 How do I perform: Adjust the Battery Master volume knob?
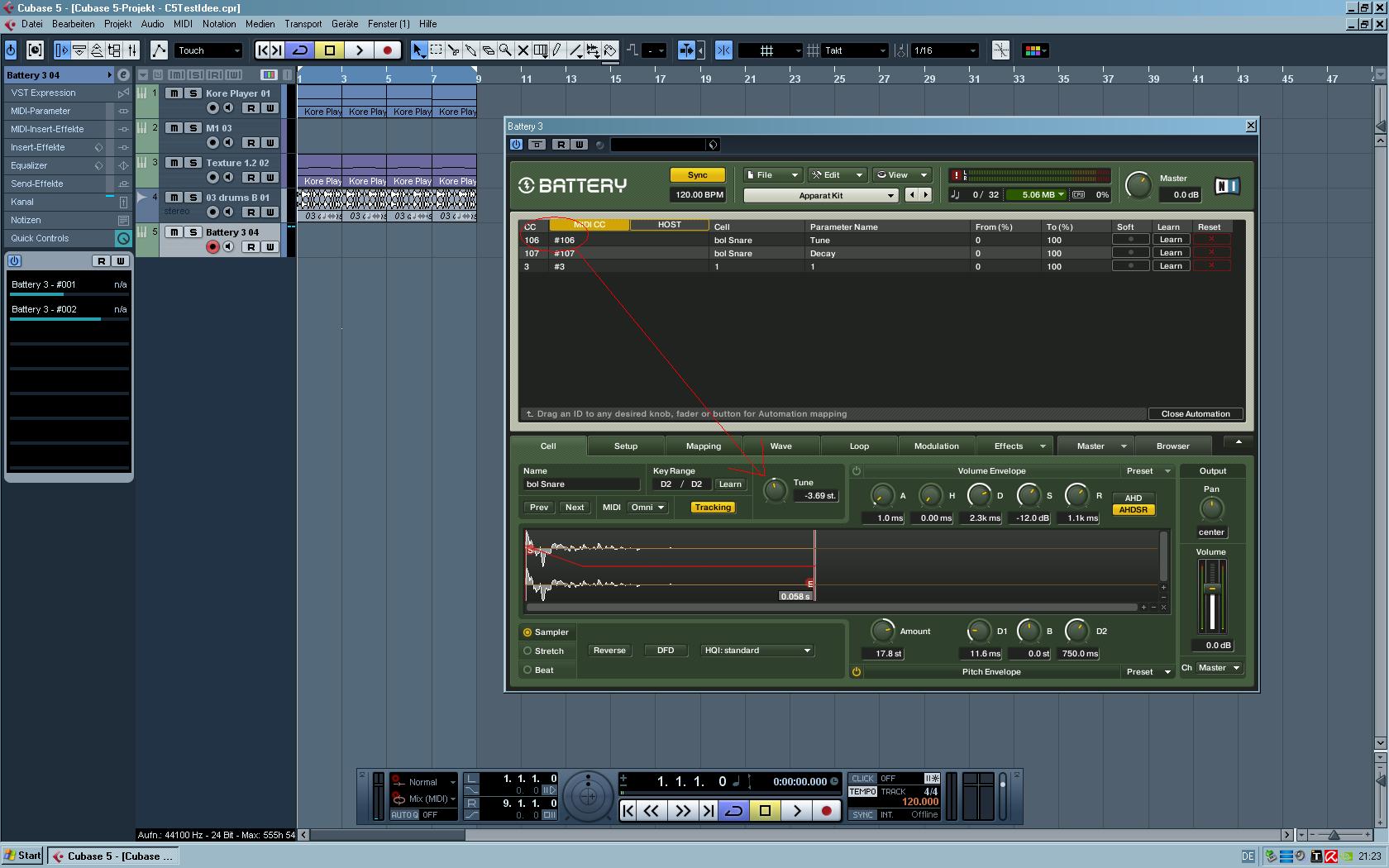click(1138, 185)
